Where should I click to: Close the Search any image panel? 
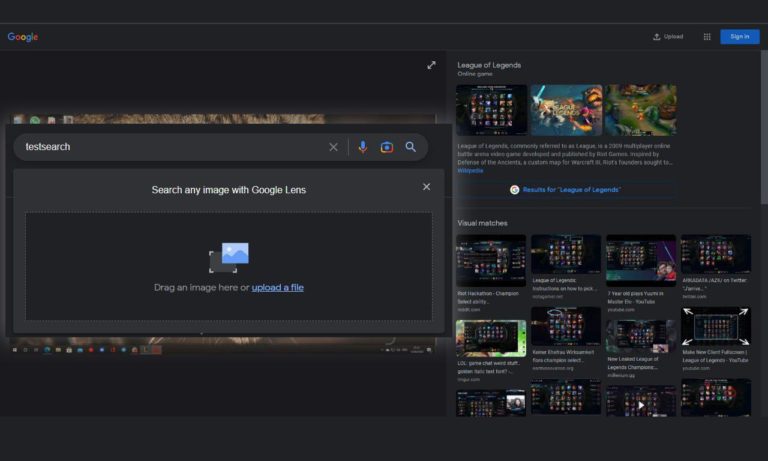[427, 187]
